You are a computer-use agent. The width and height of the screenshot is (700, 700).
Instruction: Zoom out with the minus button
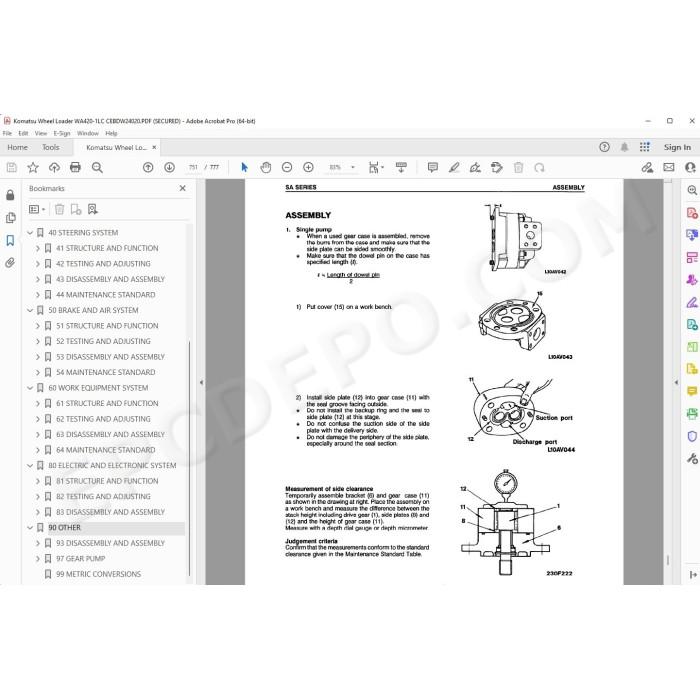tap(287, 167)
